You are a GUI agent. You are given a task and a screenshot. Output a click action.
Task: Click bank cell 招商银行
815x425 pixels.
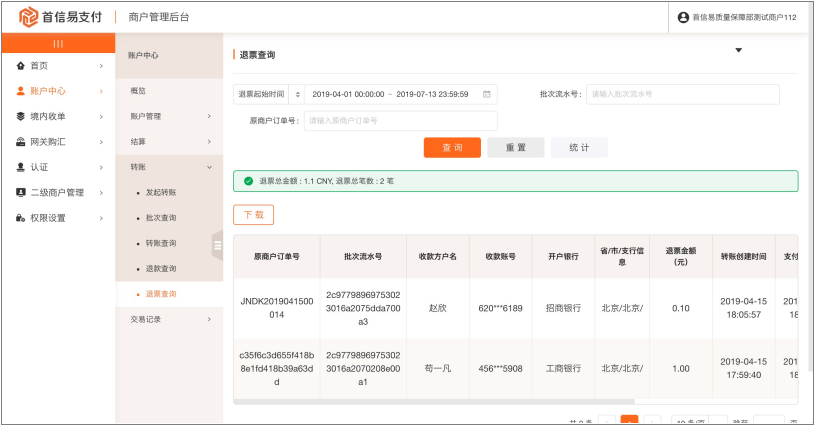coord(563,308)
